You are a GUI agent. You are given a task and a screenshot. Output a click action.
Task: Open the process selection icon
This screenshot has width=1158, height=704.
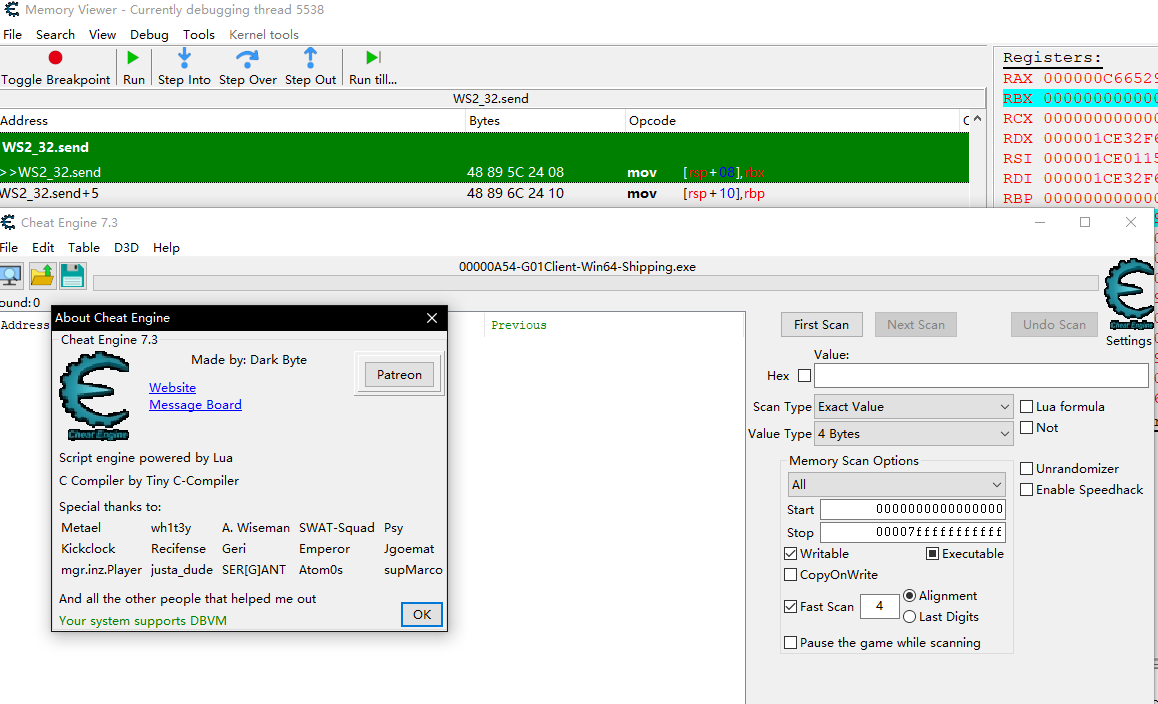(12, 275)
